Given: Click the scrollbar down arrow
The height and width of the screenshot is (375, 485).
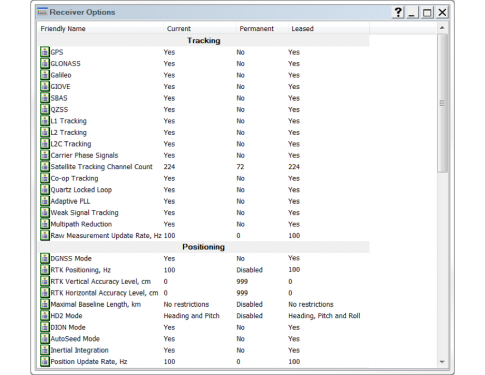Looking at the screenshot, I should point(442,362).
